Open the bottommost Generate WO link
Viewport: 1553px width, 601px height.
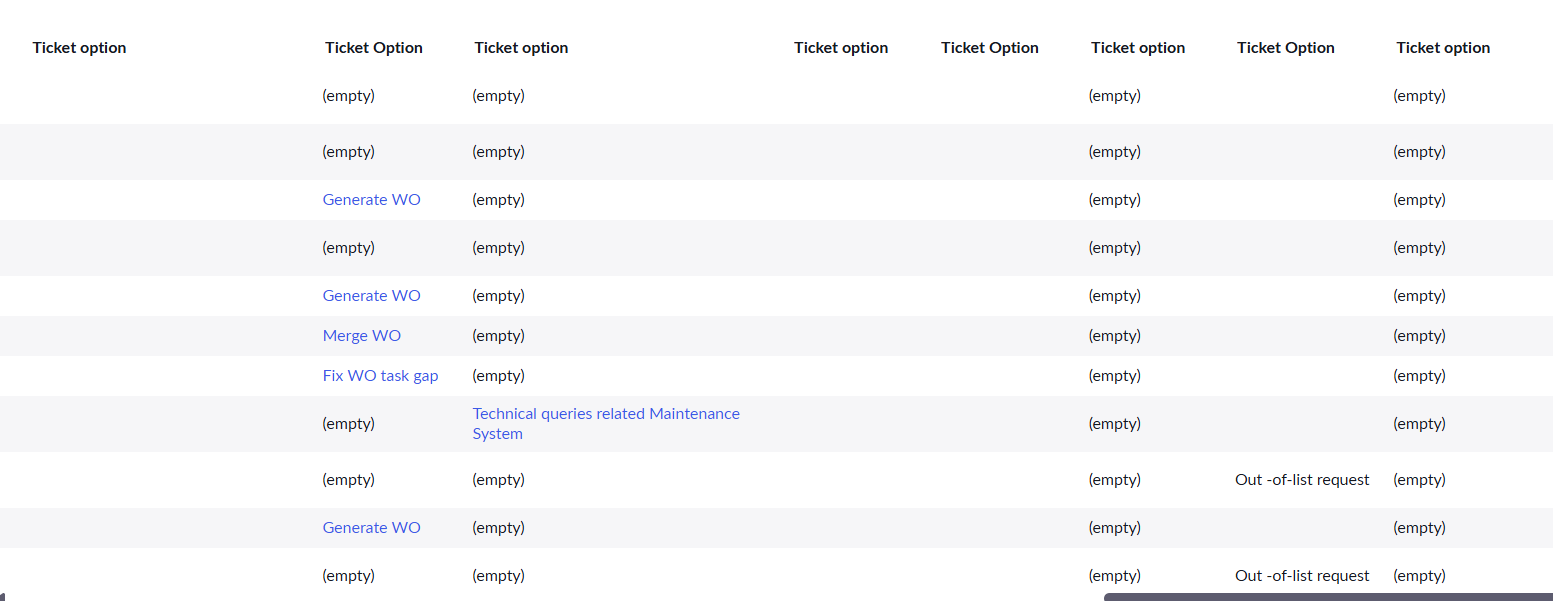371,528
